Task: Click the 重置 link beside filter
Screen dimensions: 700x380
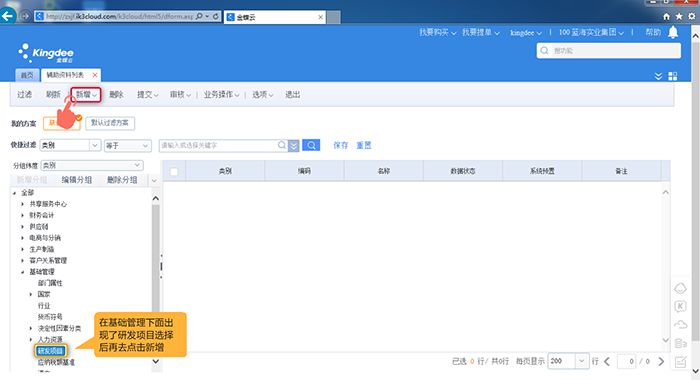Action: 364,145
